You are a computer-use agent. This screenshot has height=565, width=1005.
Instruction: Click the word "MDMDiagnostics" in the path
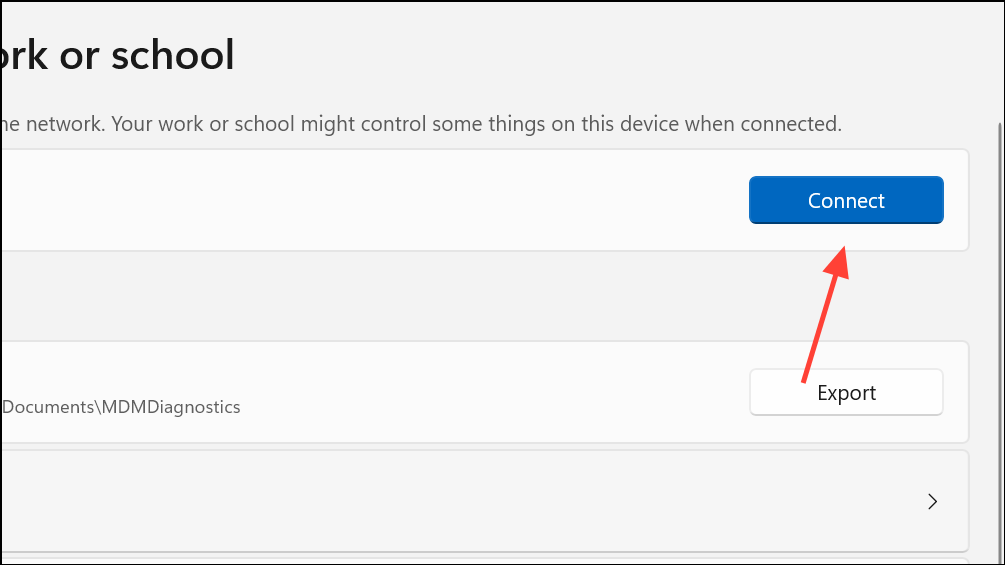[x=171, y=407]
